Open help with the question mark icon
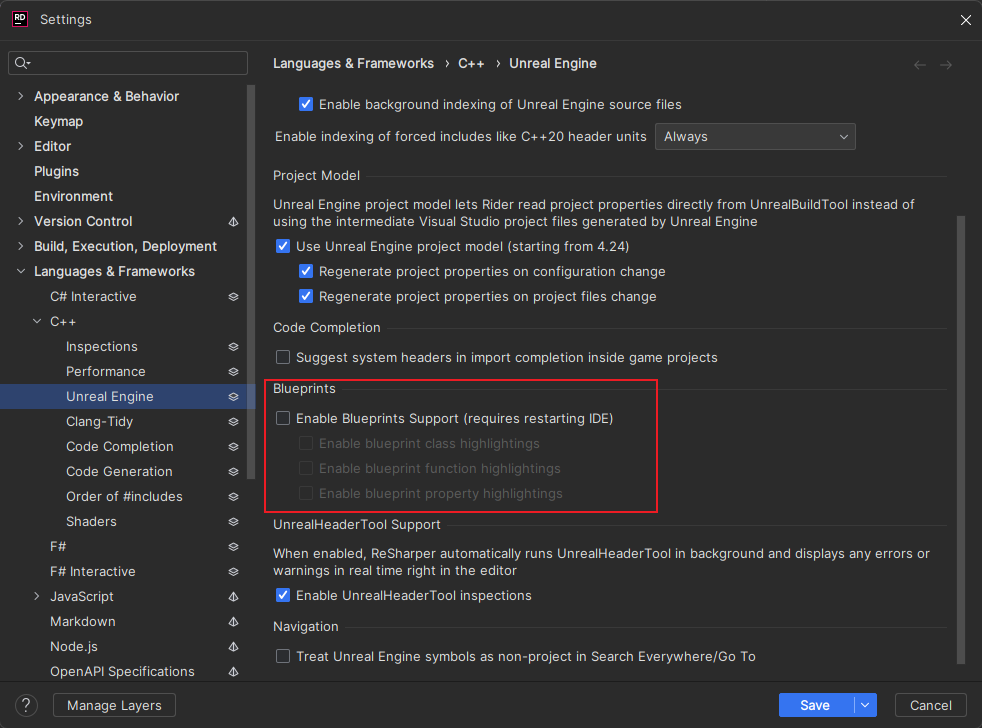This screenshot has height=728, width=982. point(26,705)
